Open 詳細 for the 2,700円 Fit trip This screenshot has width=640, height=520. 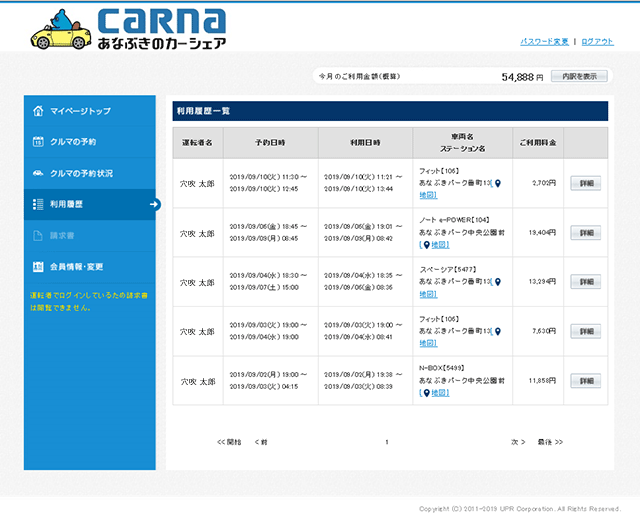(x=585, y=183)
